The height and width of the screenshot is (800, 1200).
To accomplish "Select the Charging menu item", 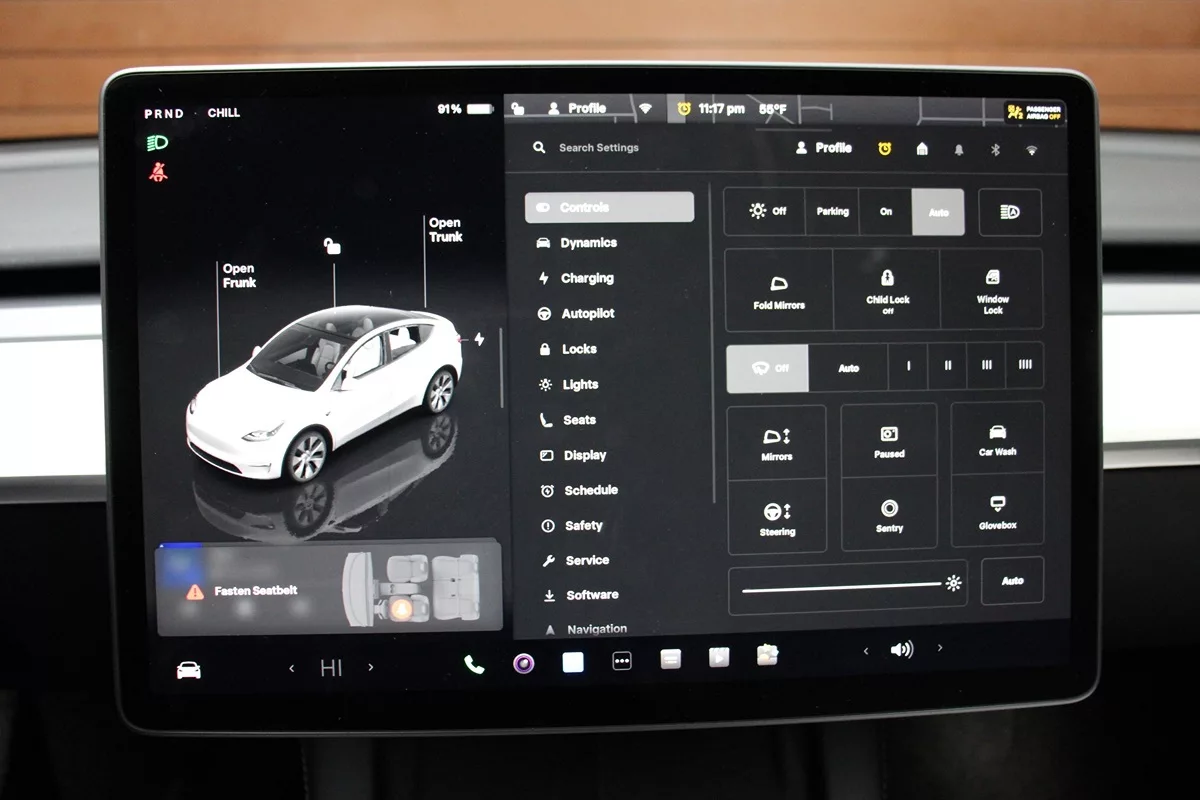I will [586, 278].
